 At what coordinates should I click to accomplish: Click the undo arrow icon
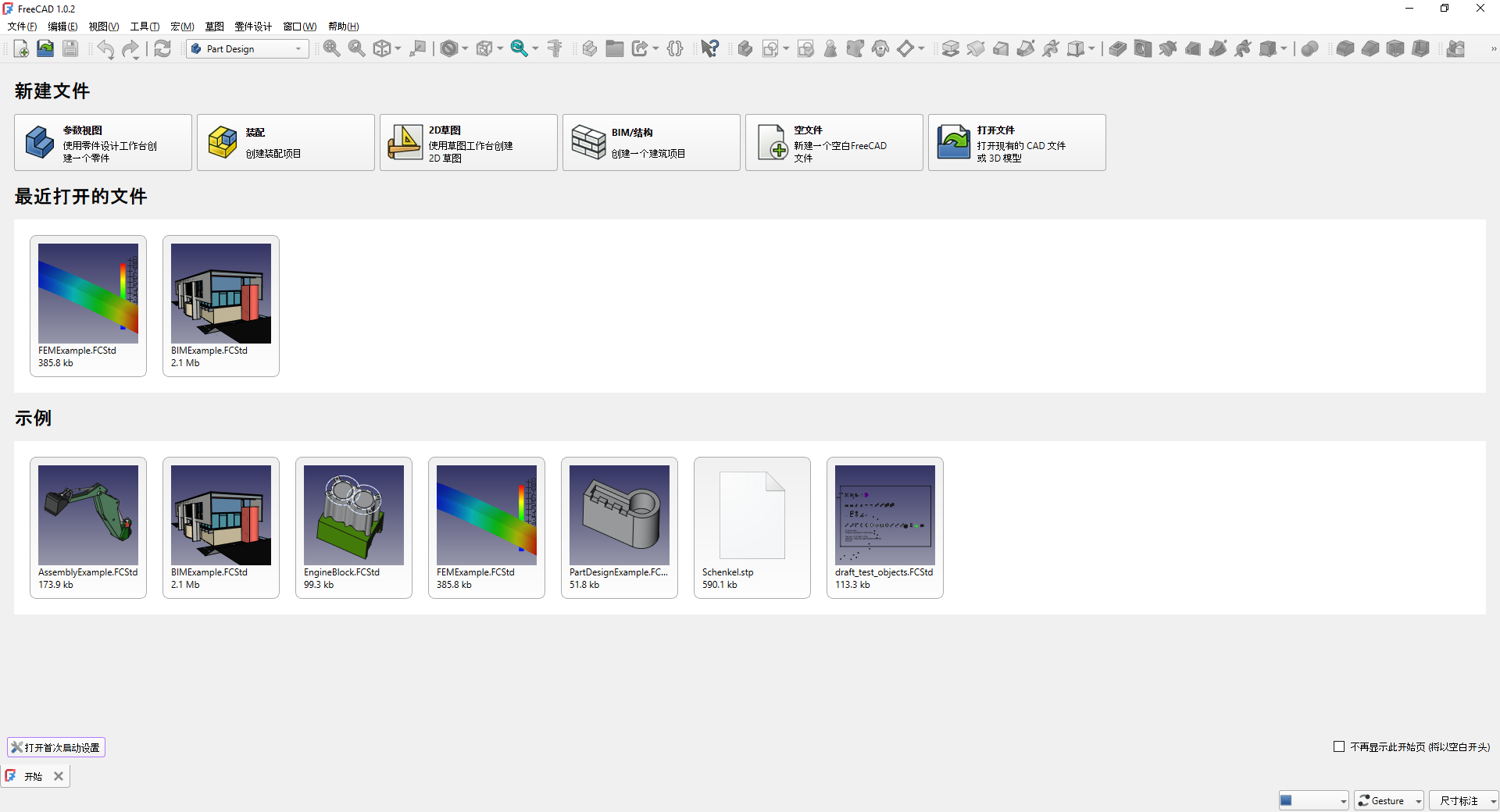[105, 49]
